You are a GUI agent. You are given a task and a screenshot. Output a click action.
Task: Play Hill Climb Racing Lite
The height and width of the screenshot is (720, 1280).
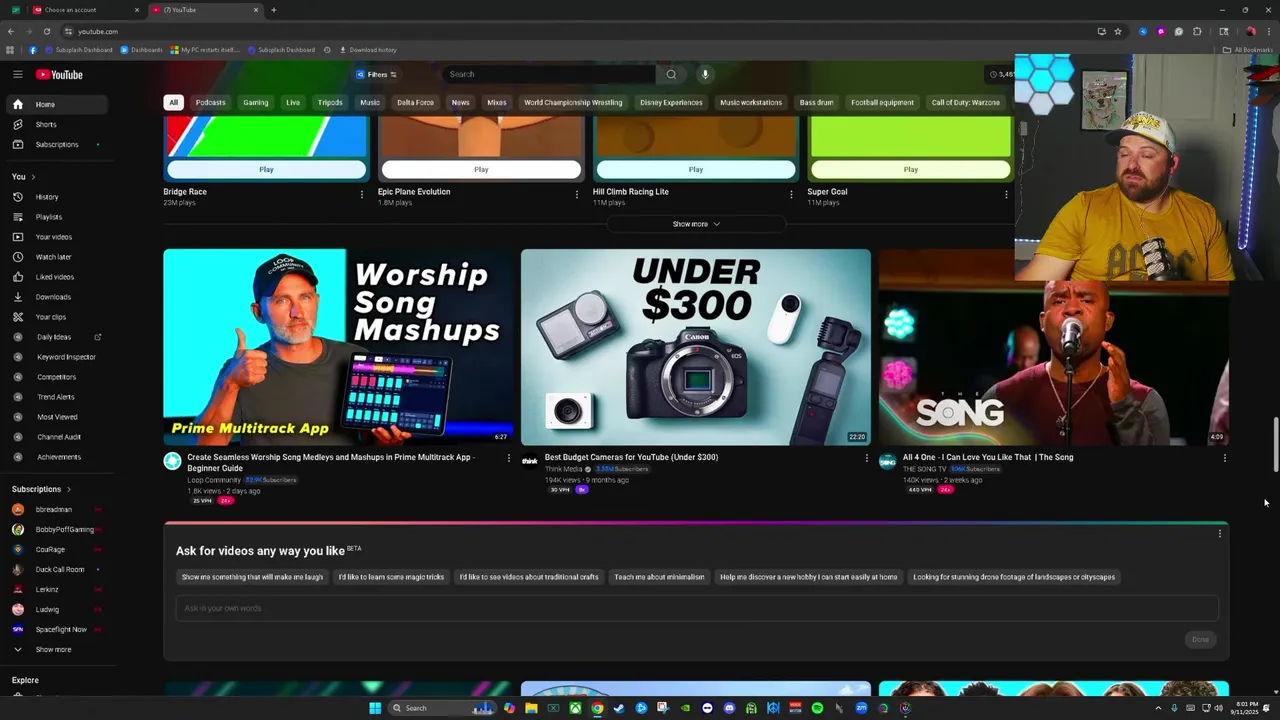(696, 169)
